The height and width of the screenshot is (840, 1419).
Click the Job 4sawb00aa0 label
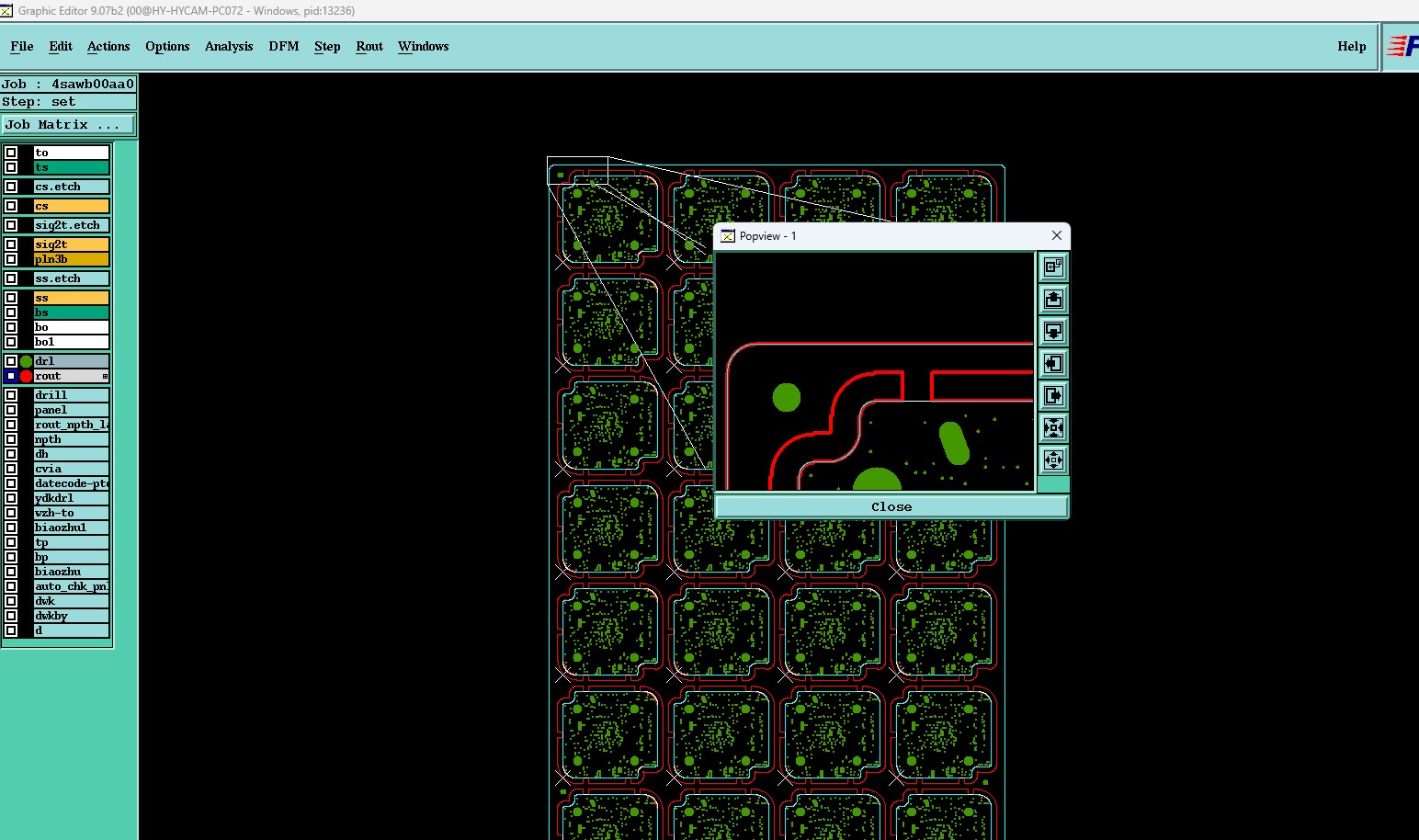point(68,84)
